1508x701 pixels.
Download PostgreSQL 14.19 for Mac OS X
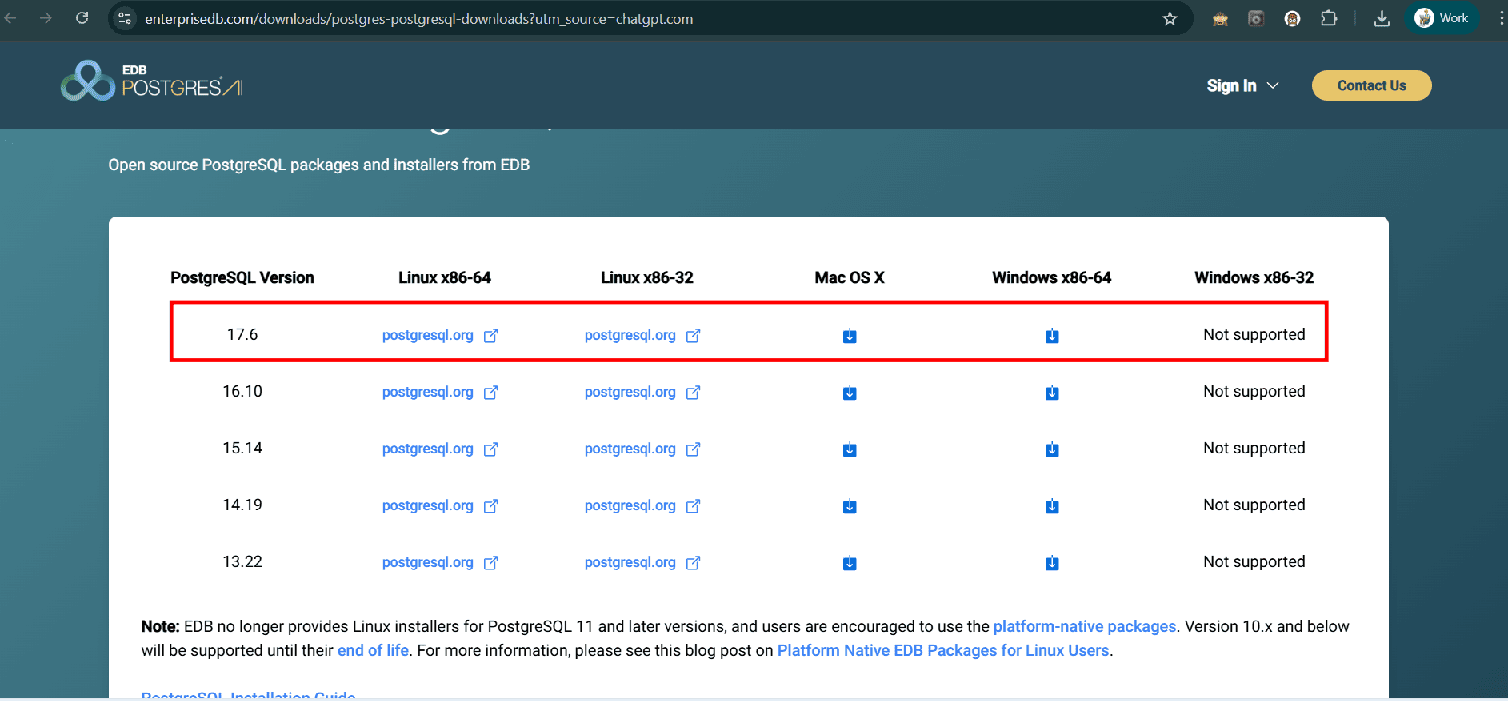coord(849,506)
